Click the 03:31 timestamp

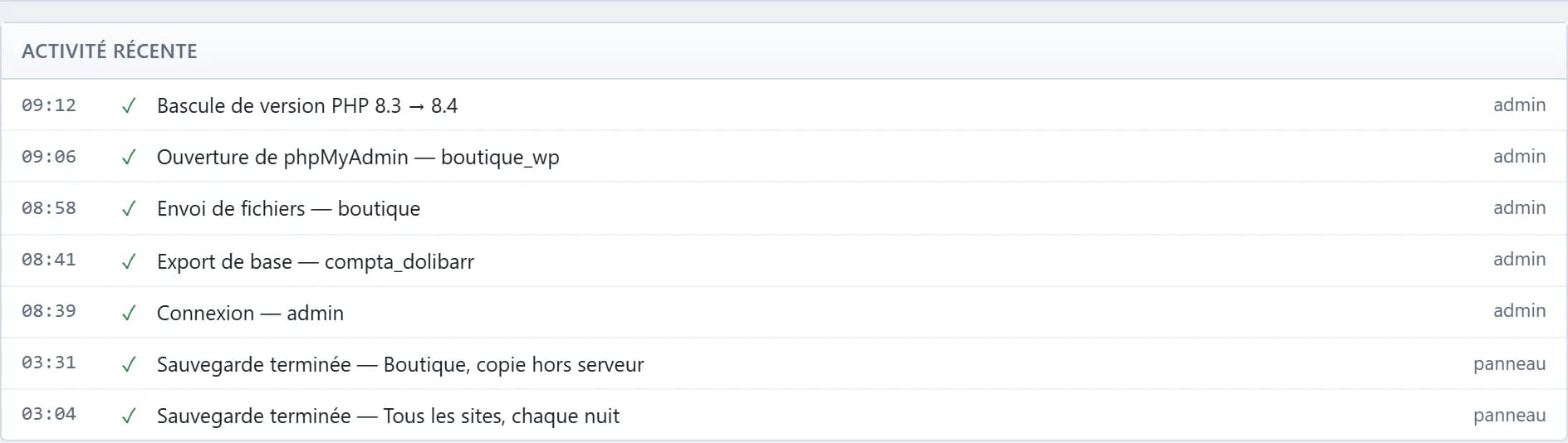[x=49, y=363]
